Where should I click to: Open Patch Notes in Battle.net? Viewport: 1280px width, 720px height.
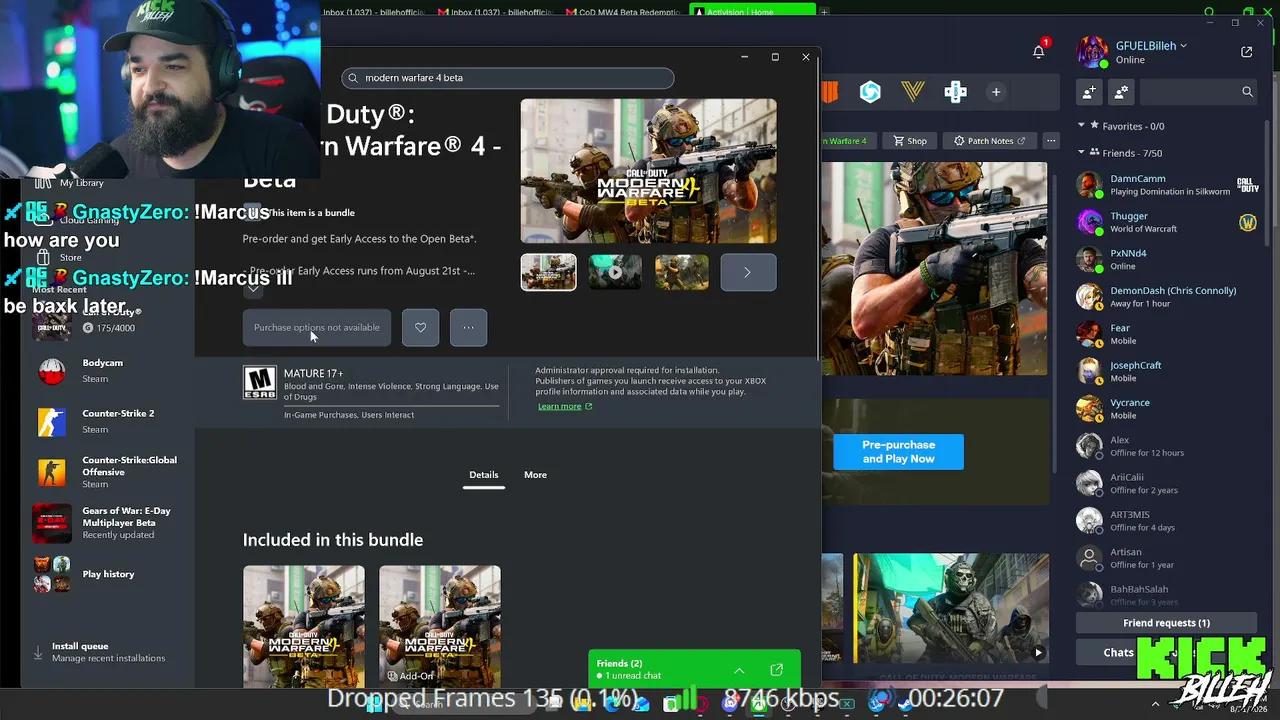[989, 141]
